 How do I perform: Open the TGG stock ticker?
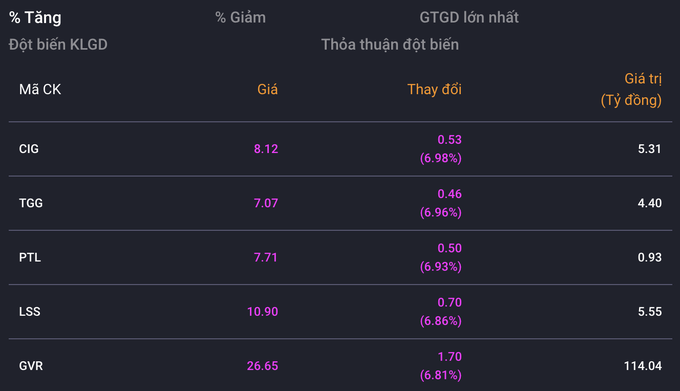(x=31, y=203)
